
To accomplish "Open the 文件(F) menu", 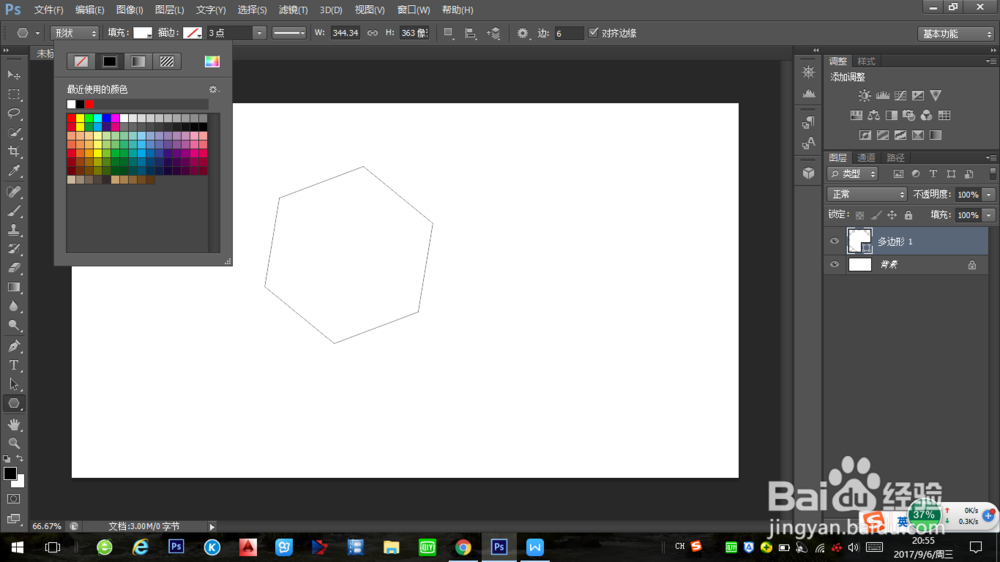I will 48,10.
